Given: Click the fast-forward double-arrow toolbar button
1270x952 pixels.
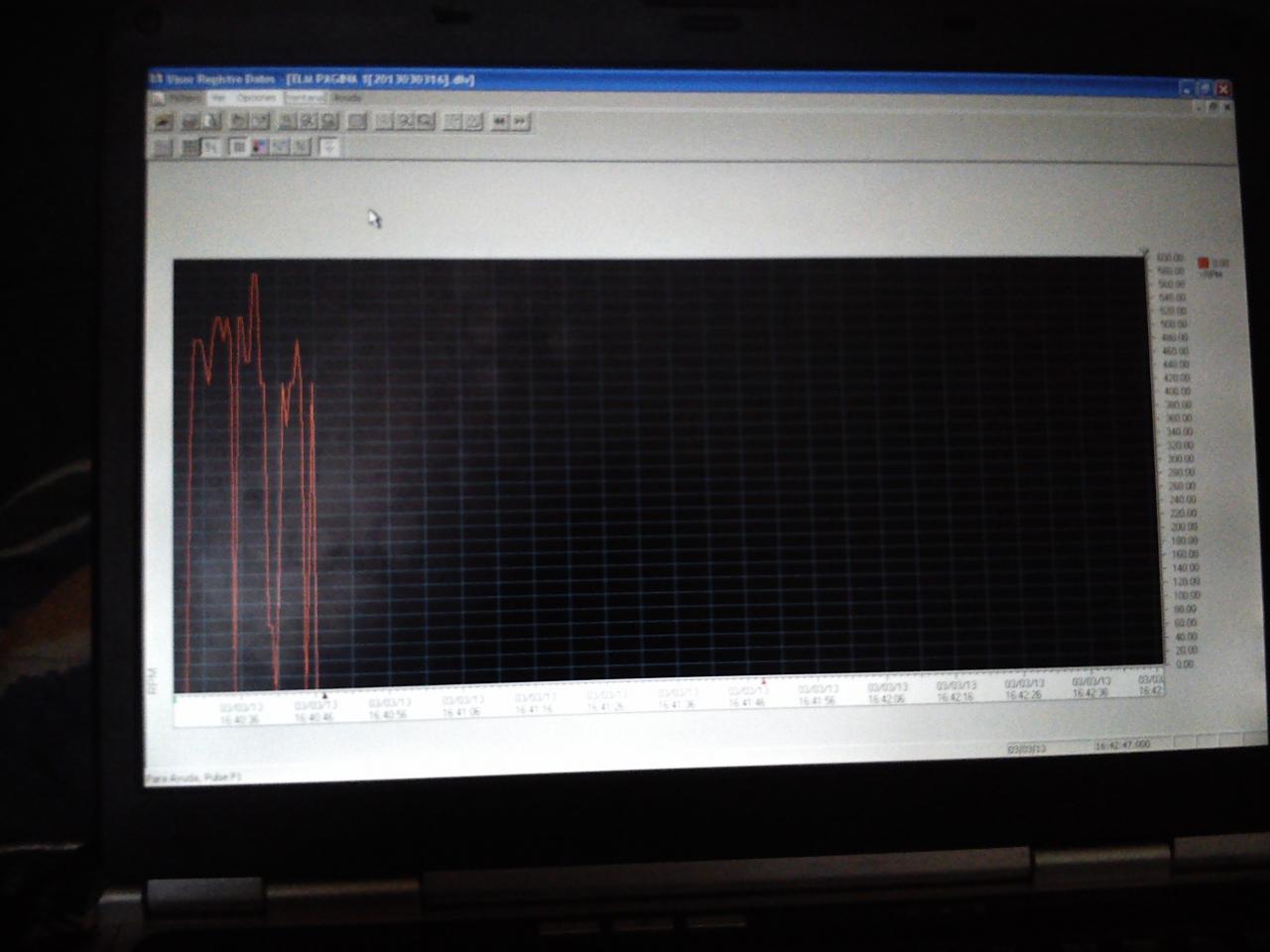Looking at the screenshot, I should point(521,121).
